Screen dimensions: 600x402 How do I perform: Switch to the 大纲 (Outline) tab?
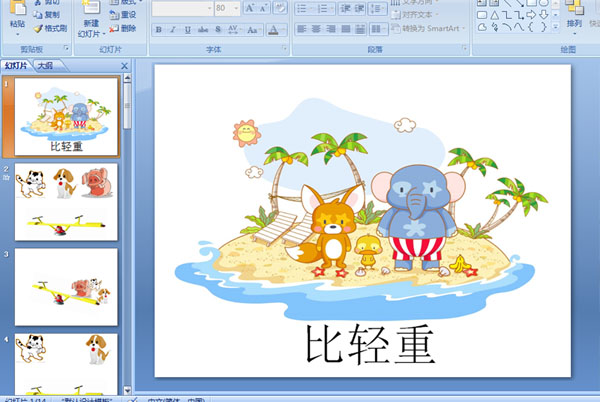[45, 66]
